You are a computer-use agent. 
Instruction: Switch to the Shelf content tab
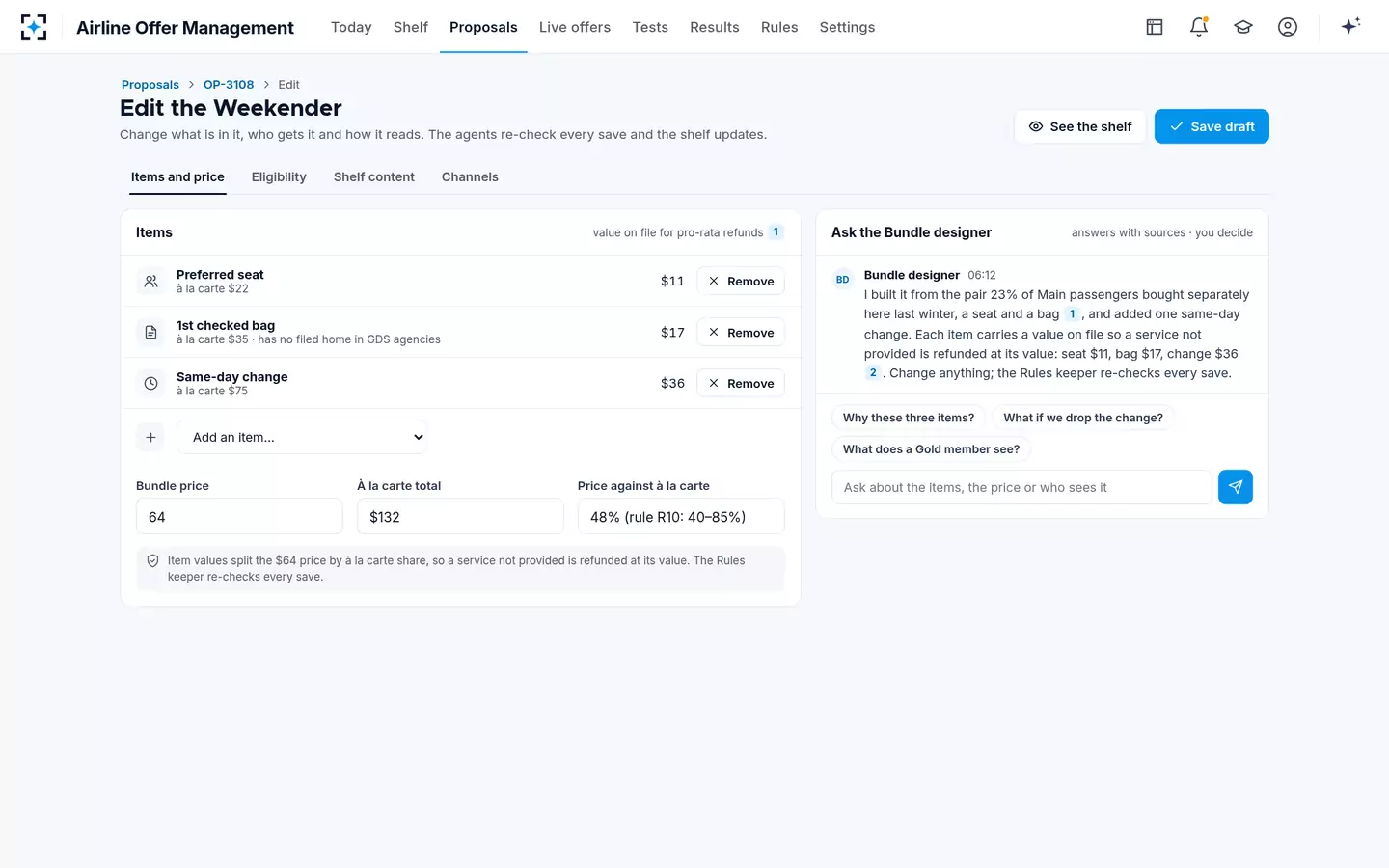374,176
